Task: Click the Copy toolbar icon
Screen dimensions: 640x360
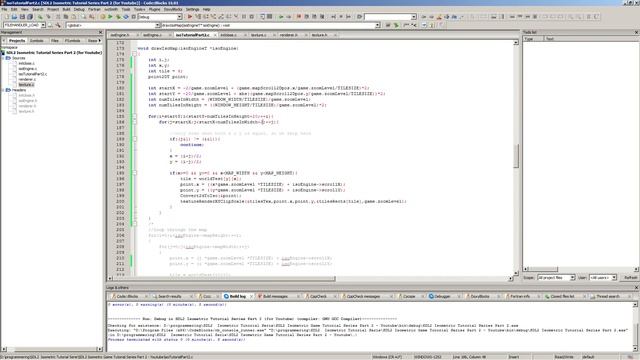Action: tap(66, 17)
